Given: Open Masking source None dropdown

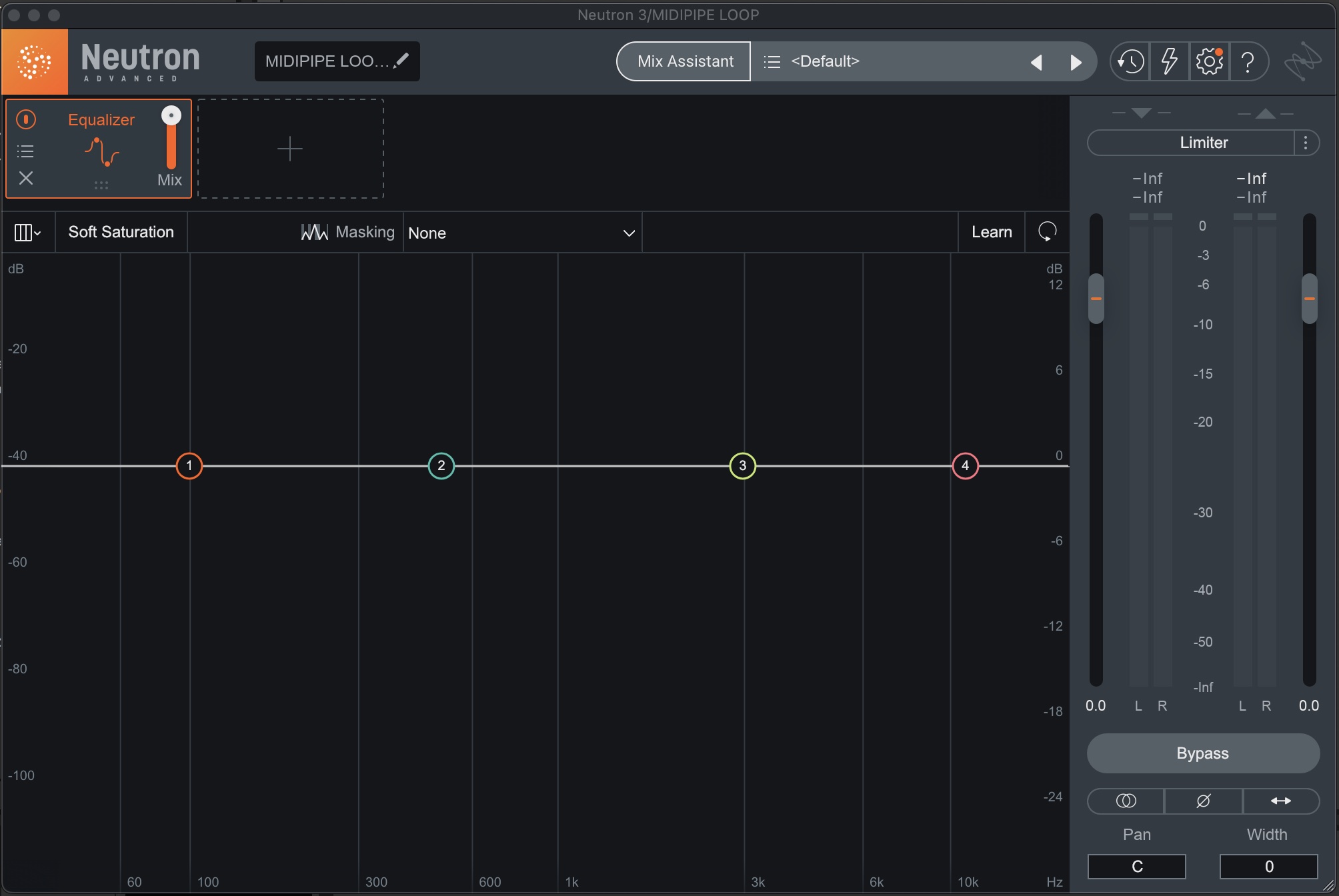Looking at the screenshot, I should click(522, 233).
